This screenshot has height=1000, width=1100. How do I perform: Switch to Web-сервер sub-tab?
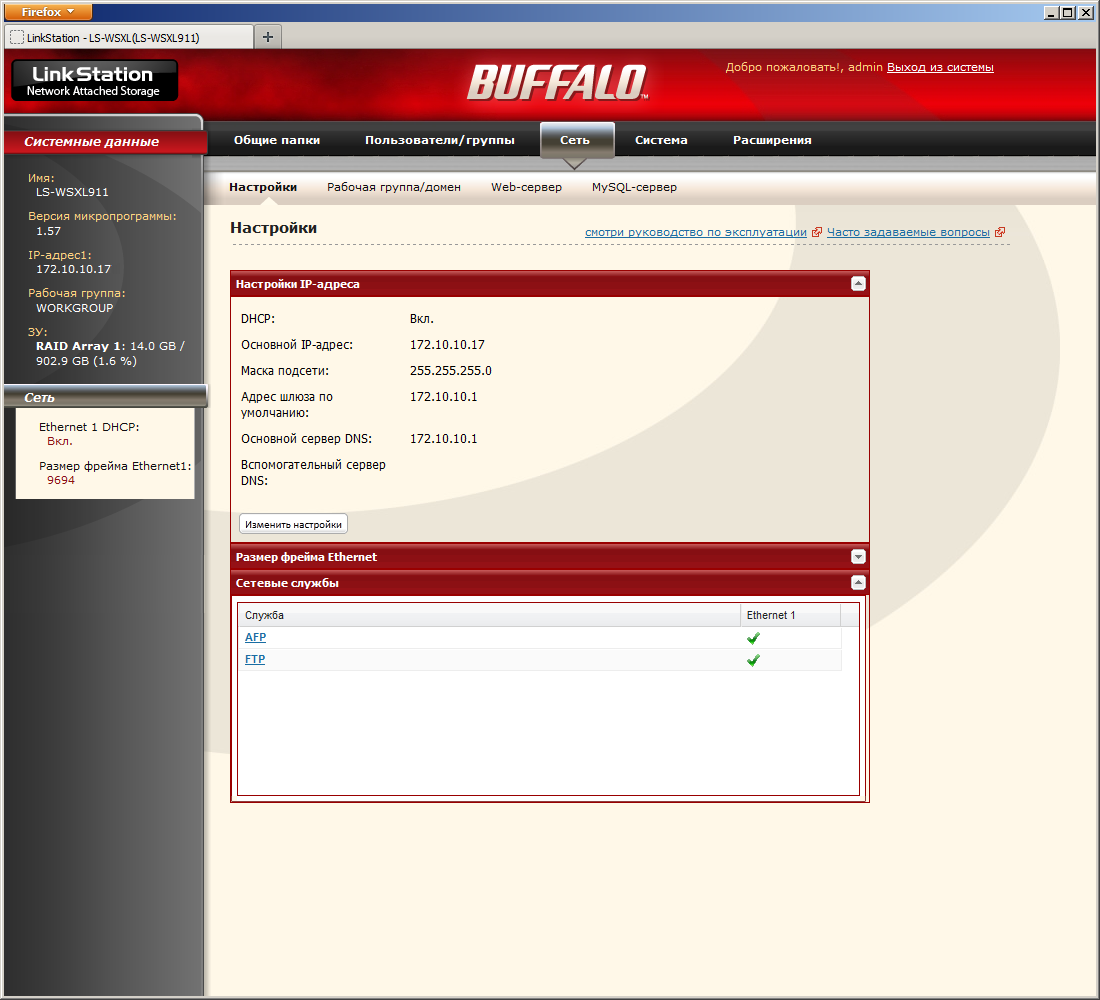coord(526,187)
